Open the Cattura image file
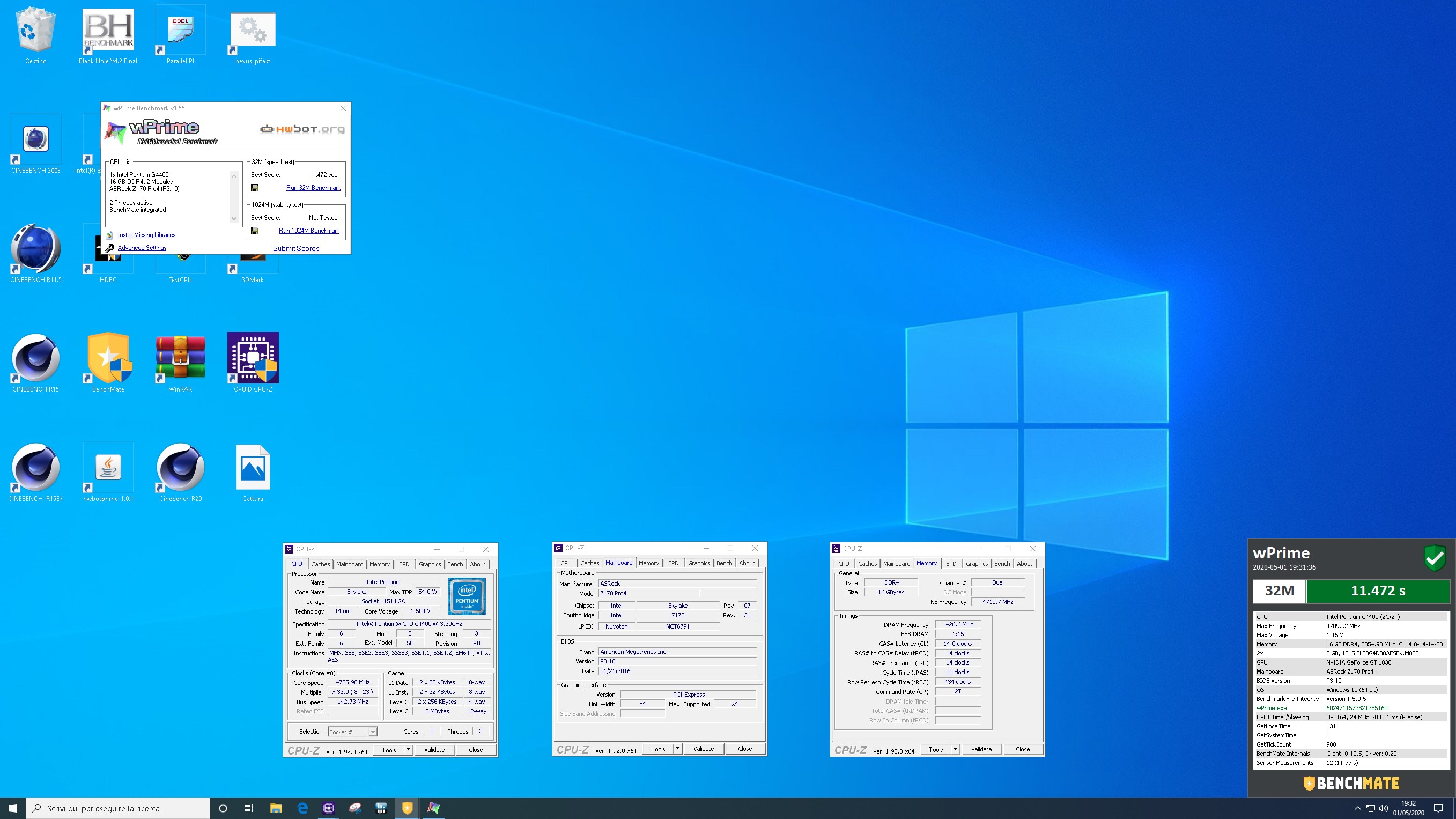The height and width of the screenshot is (819, 1456). click(x=253, y=473)
